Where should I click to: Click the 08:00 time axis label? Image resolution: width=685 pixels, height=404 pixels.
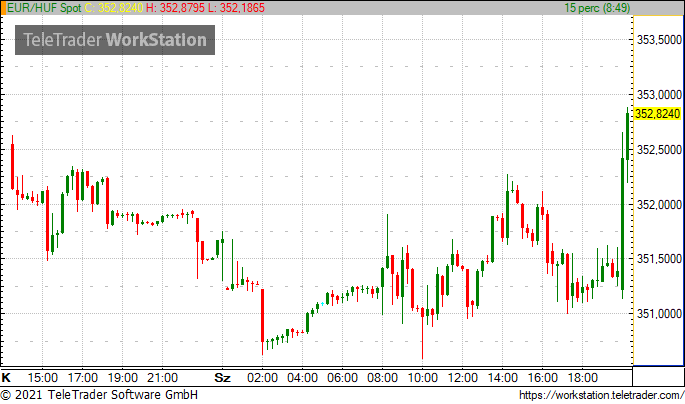coord(383,377)
